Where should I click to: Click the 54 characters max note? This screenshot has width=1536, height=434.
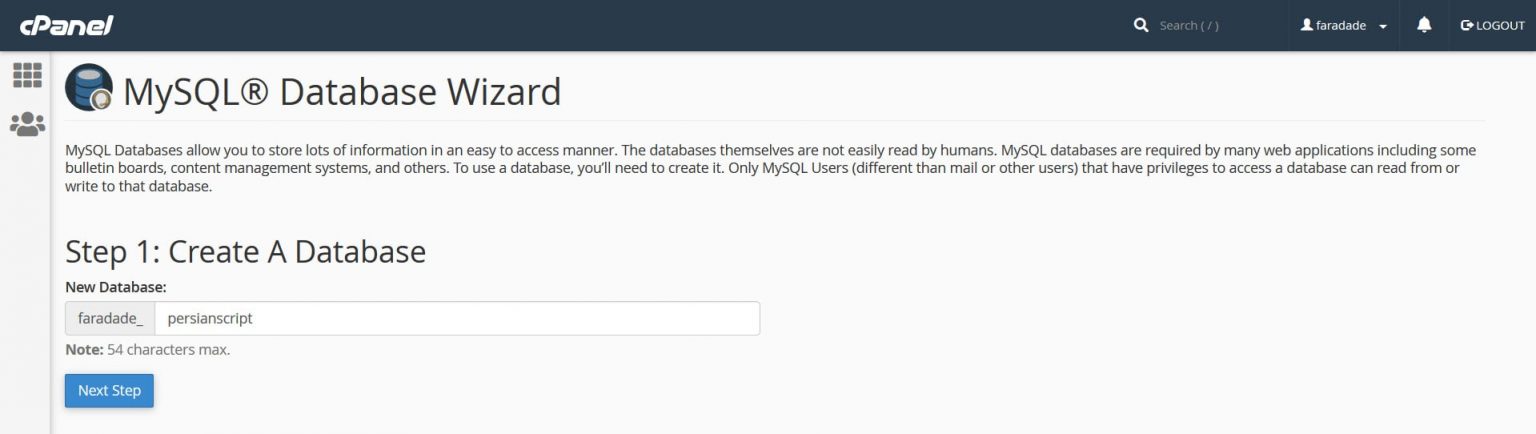click(147, 350)
